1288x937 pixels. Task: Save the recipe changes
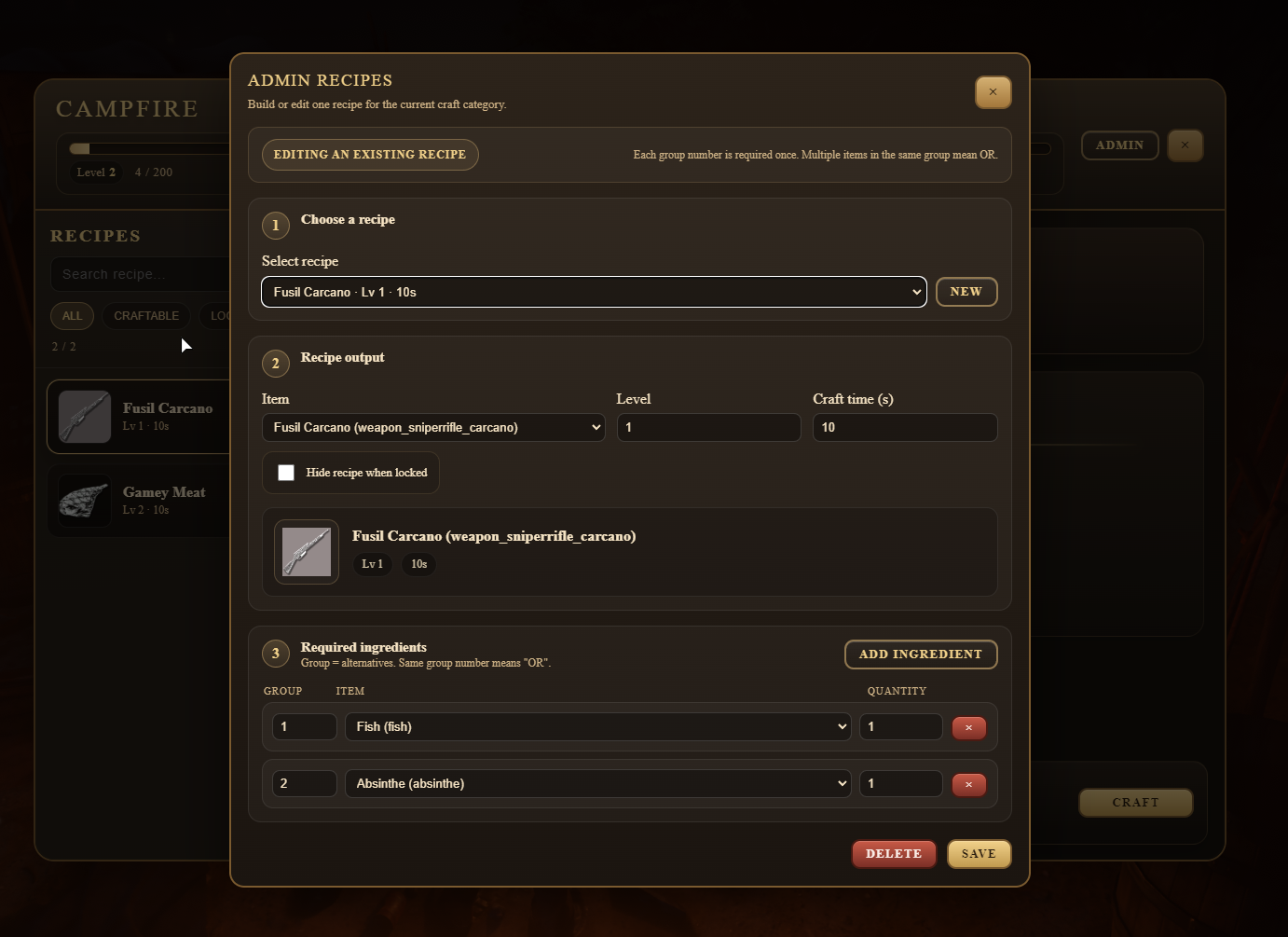pyautogui.click(x=979, y=854)
